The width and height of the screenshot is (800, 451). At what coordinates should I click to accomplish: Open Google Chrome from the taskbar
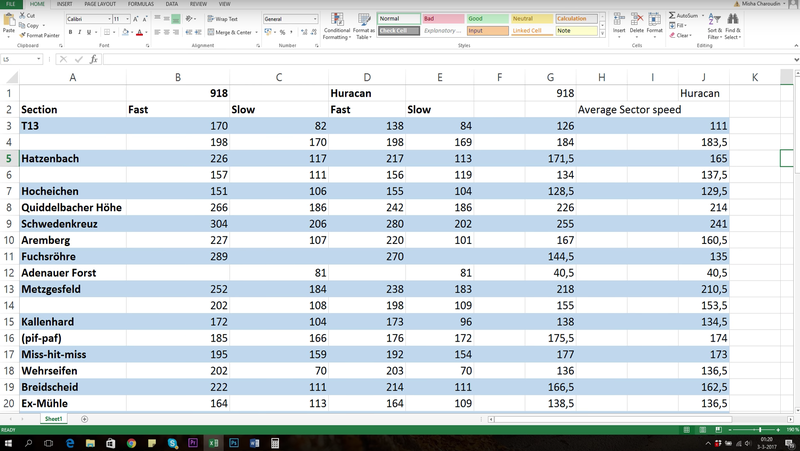click(131, 443)
